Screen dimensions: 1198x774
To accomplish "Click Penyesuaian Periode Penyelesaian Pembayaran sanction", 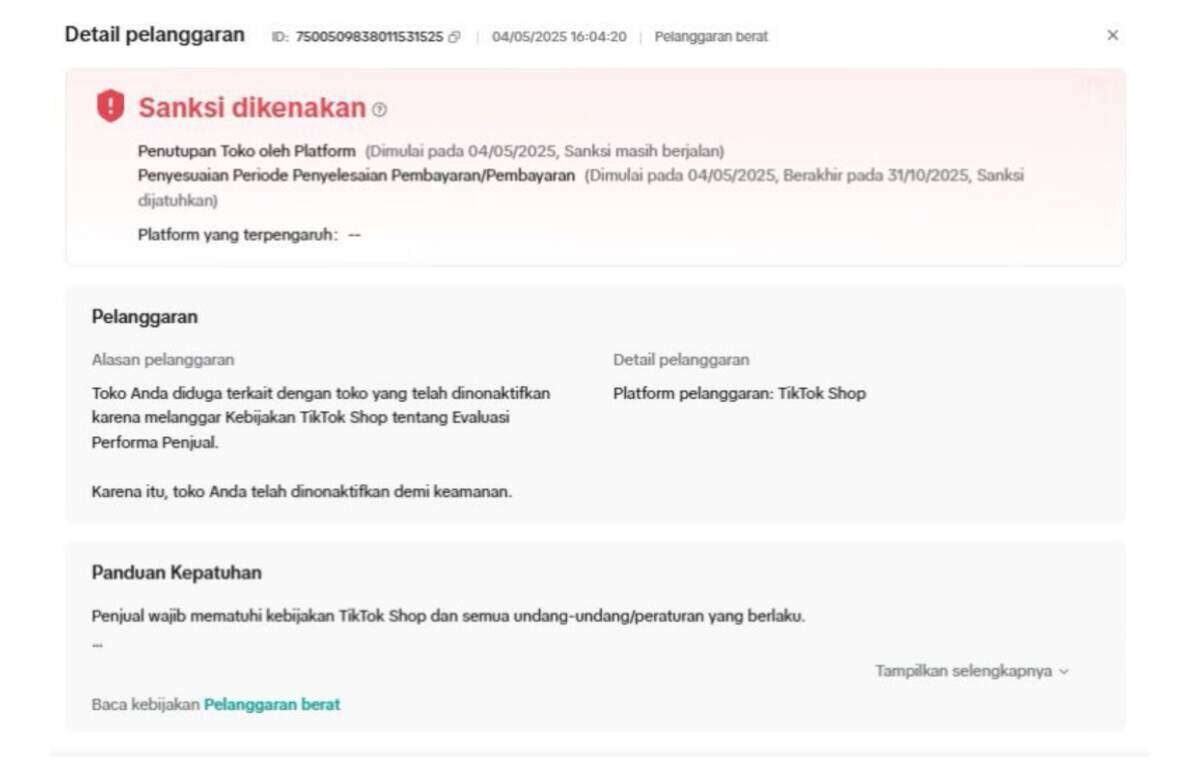I will coord(356,176).
